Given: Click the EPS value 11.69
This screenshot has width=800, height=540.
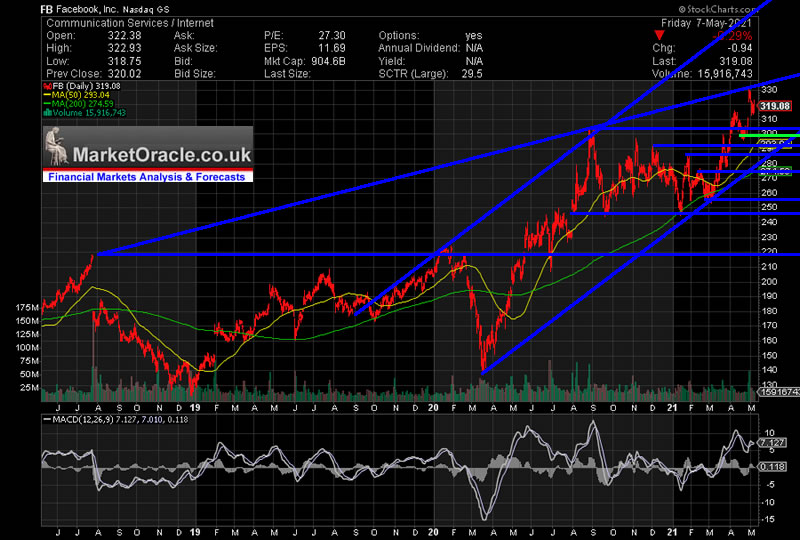Looking at the screenshot, I should tap(332, 48).
